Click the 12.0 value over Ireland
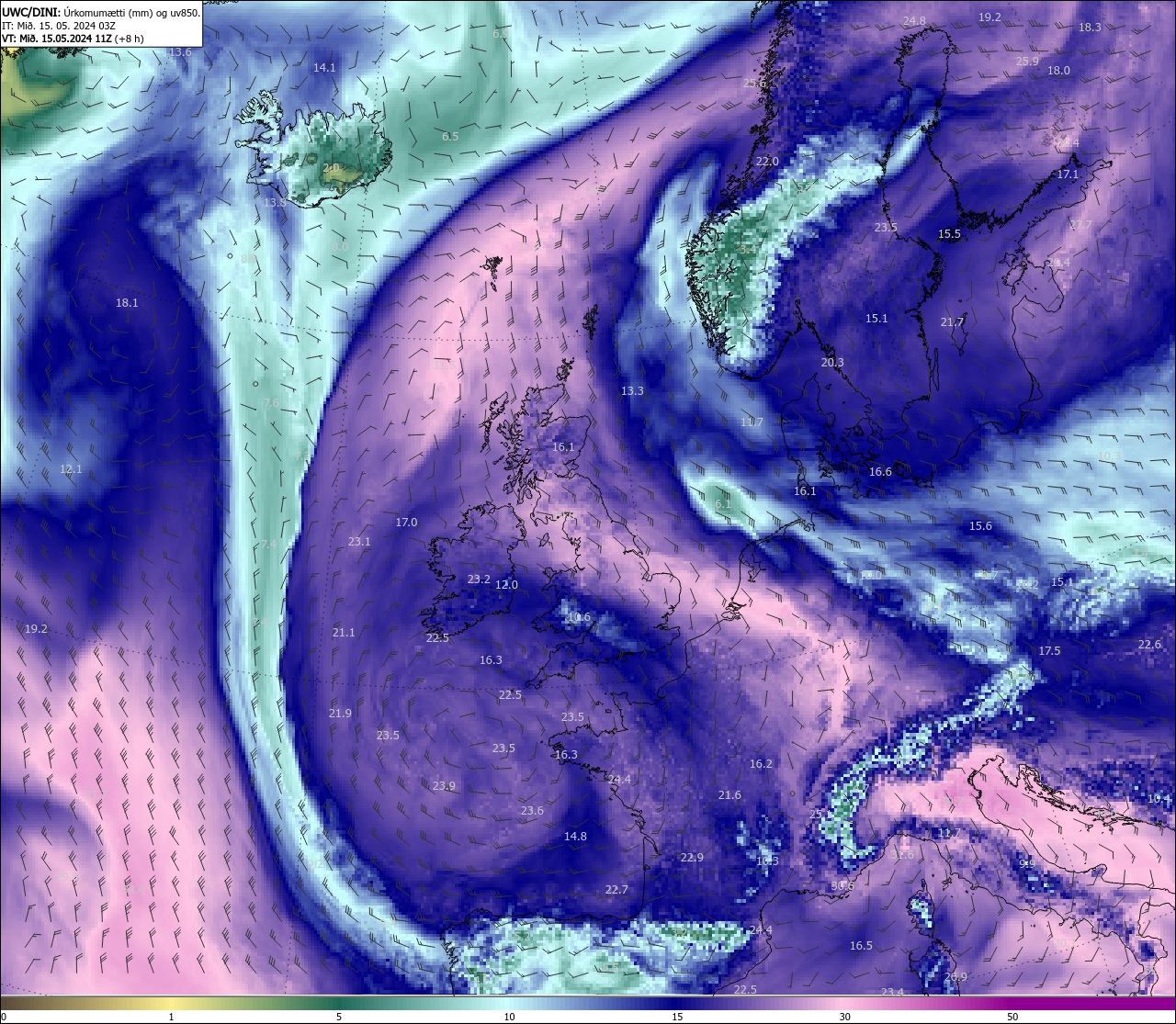Screen dimensions: 1176x1024 tap(506, 585)
